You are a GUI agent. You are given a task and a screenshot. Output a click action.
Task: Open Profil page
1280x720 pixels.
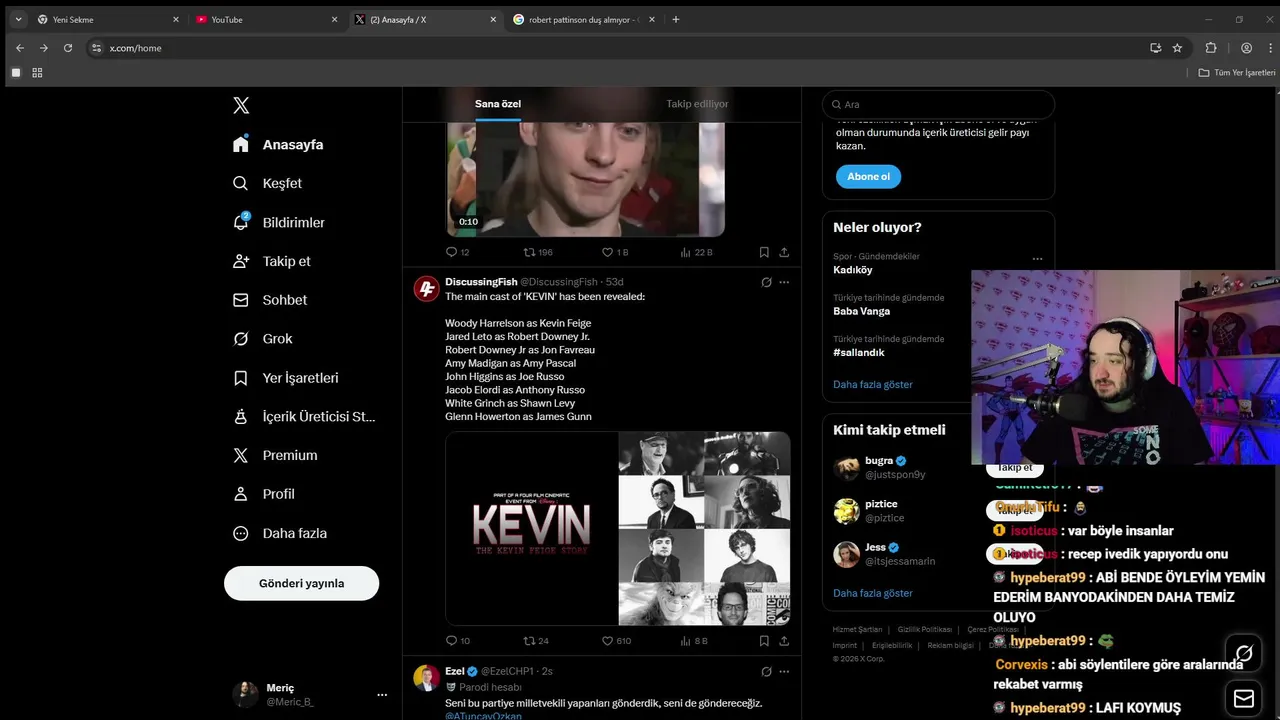click(x=263, y=494)
